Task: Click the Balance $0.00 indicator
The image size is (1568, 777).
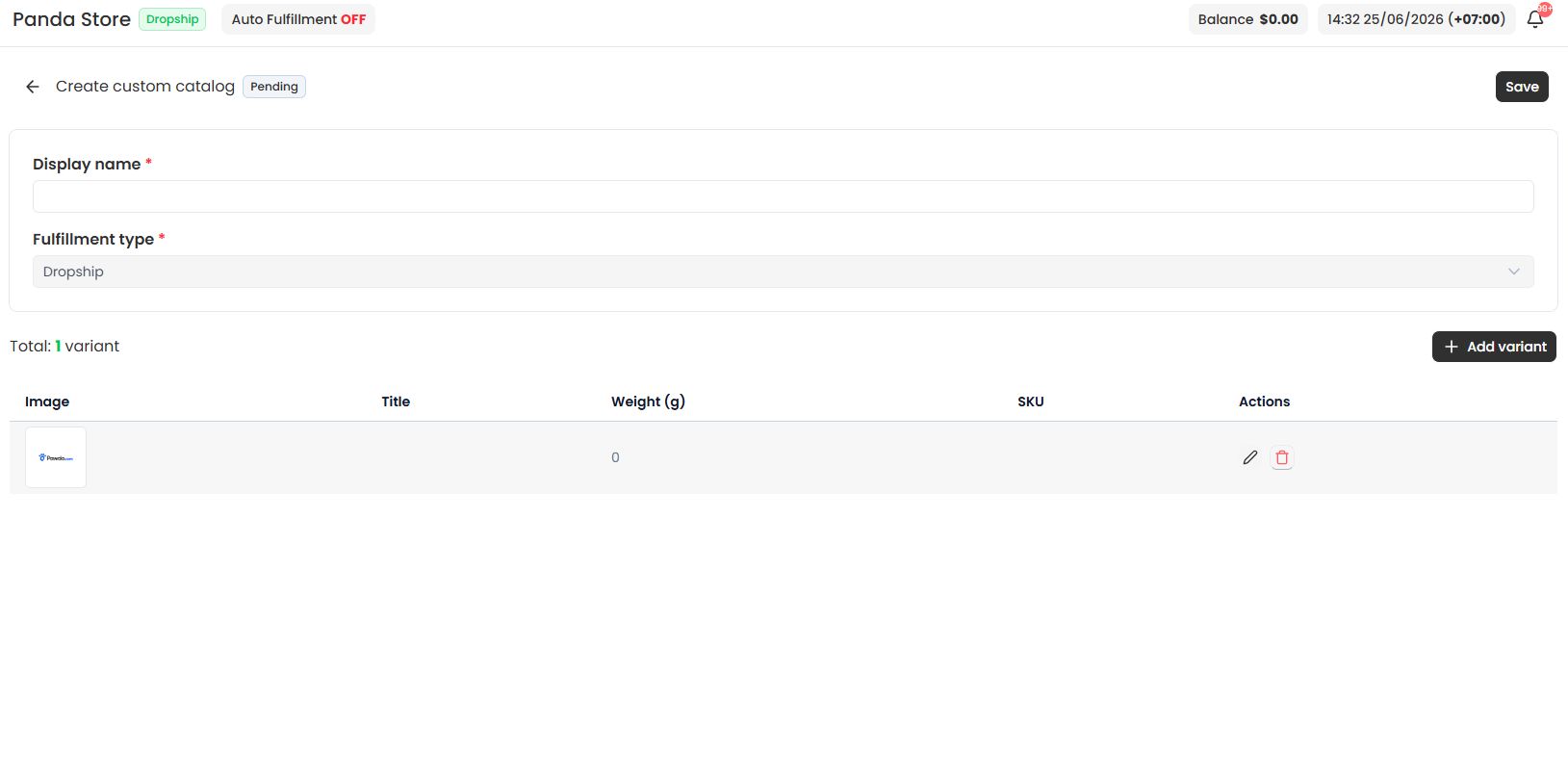Action: click(x=1248, y=19)
